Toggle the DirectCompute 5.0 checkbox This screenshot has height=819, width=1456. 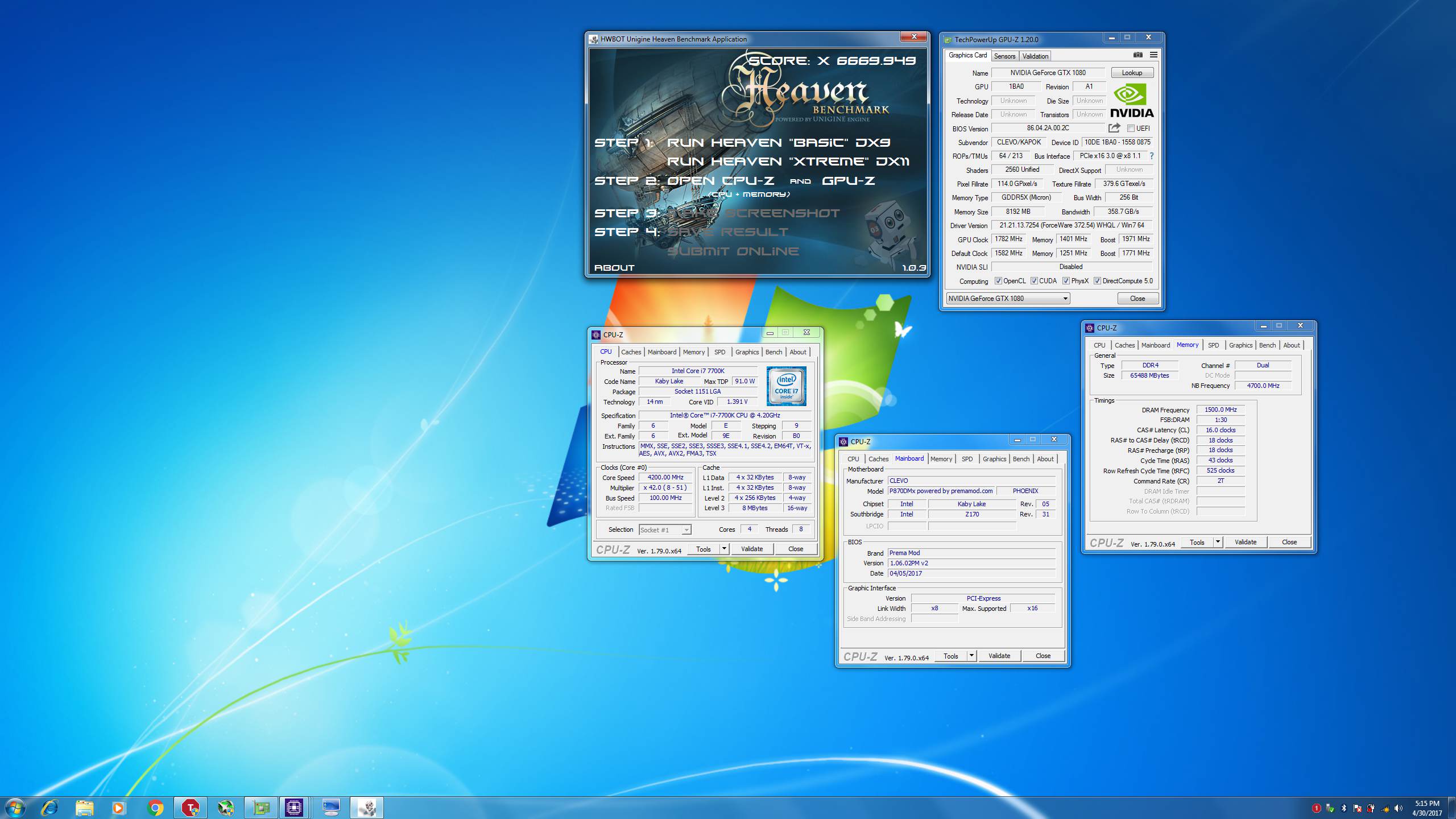pyautogui.click(x=1097, y=281)
